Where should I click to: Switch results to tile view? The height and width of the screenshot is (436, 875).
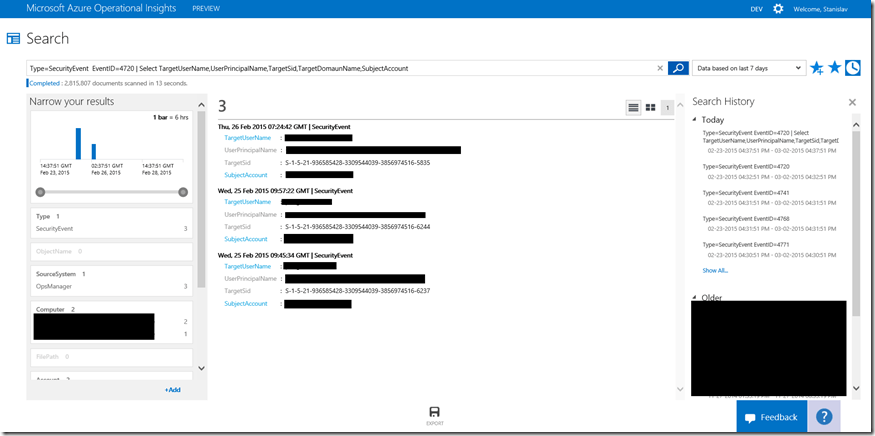pyautogui.click(x=650, y=107)
